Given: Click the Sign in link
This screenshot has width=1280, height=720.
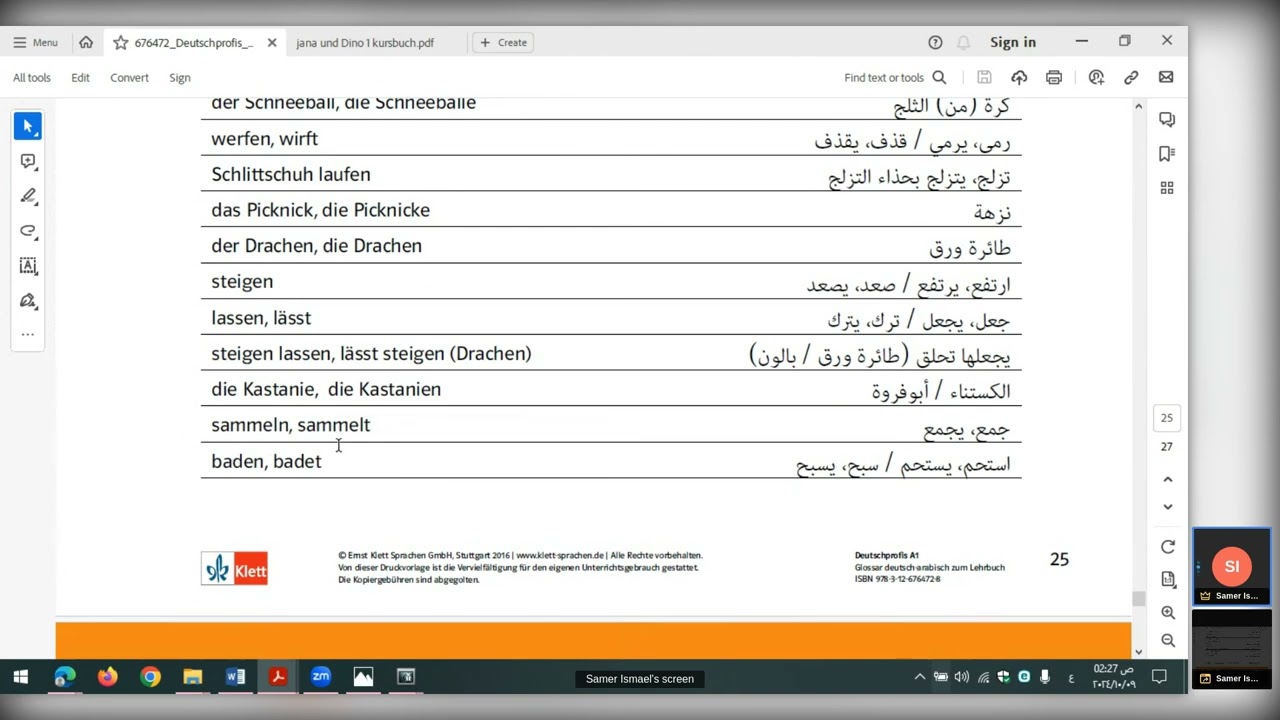Looking at the screenshot, I should pos(1013,43).
